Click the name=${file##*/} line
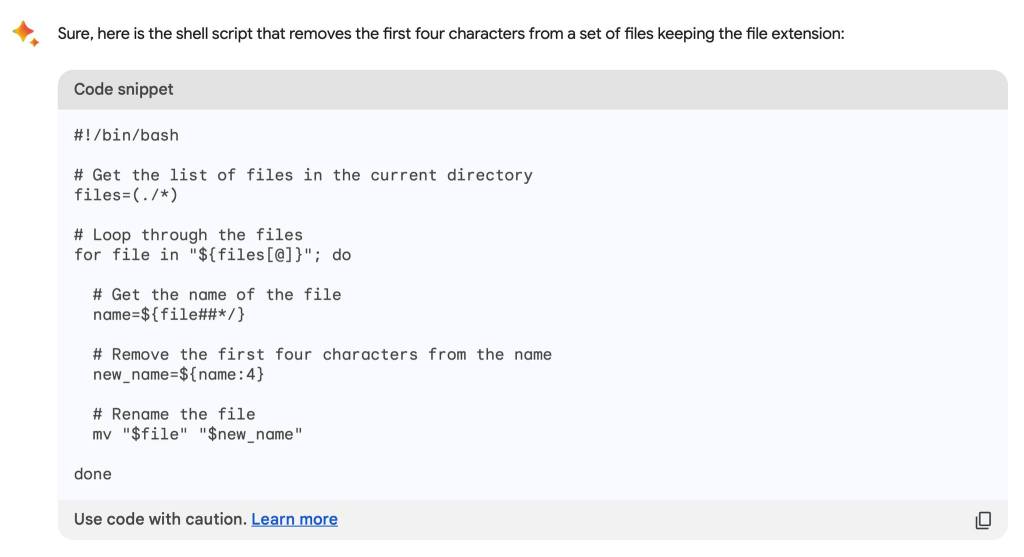Viewport: 1024px width, 557px height. click(x=169, y=315)
